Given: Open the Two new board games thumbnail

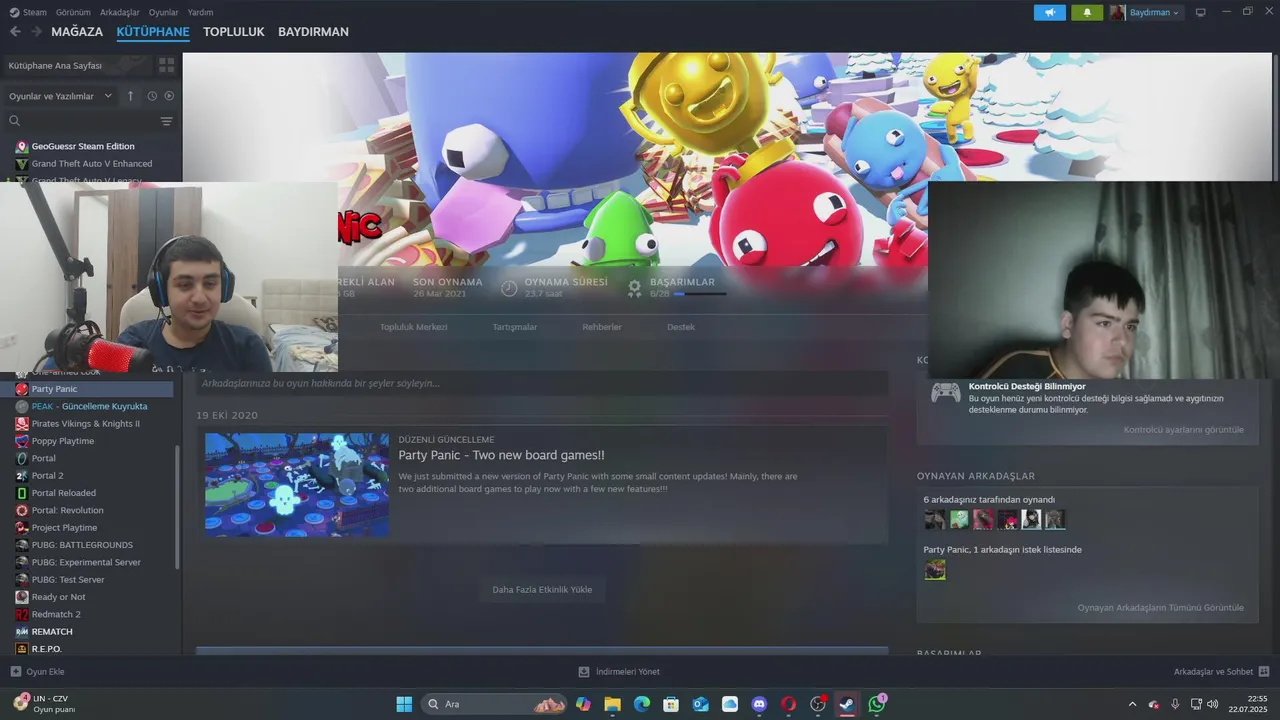Looking at the screenshot, I should (297, 485).
